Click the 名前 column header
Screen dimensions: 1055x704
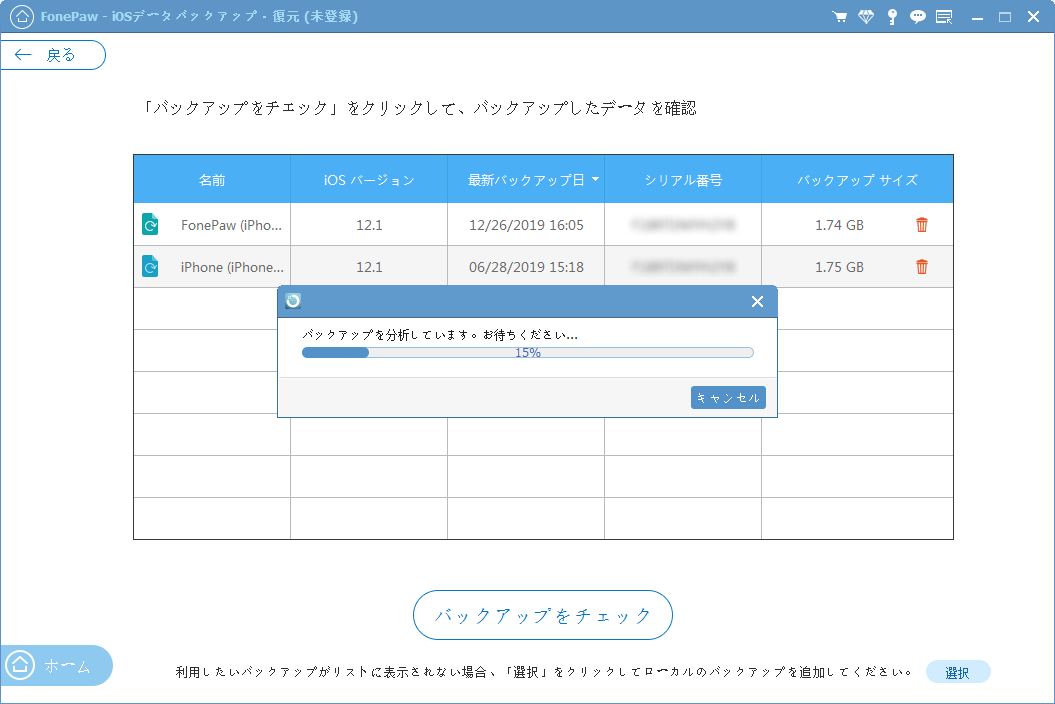[211, 178]
